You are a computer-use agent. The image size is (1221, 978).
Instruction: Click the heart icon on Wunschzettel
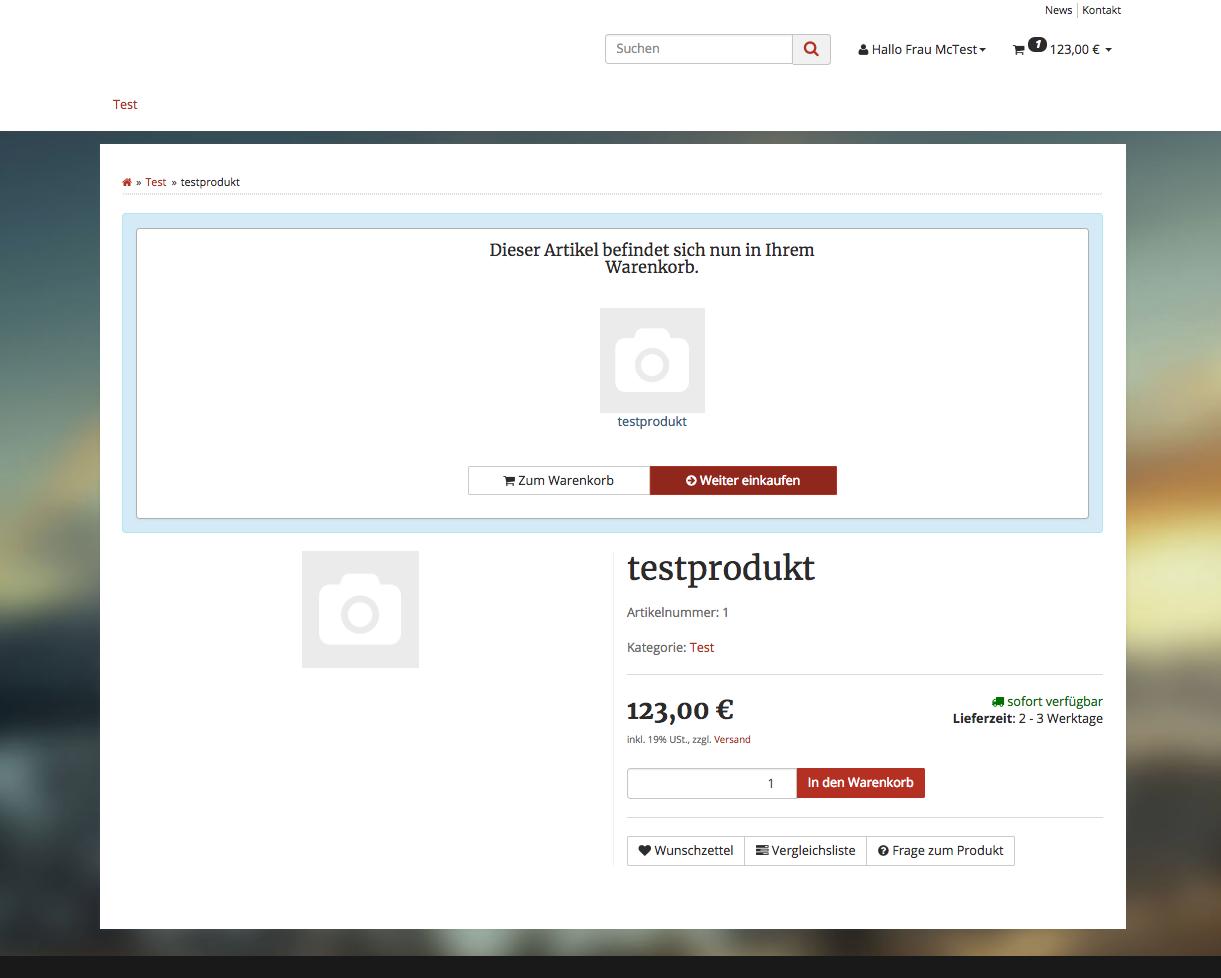coord(644,850)
